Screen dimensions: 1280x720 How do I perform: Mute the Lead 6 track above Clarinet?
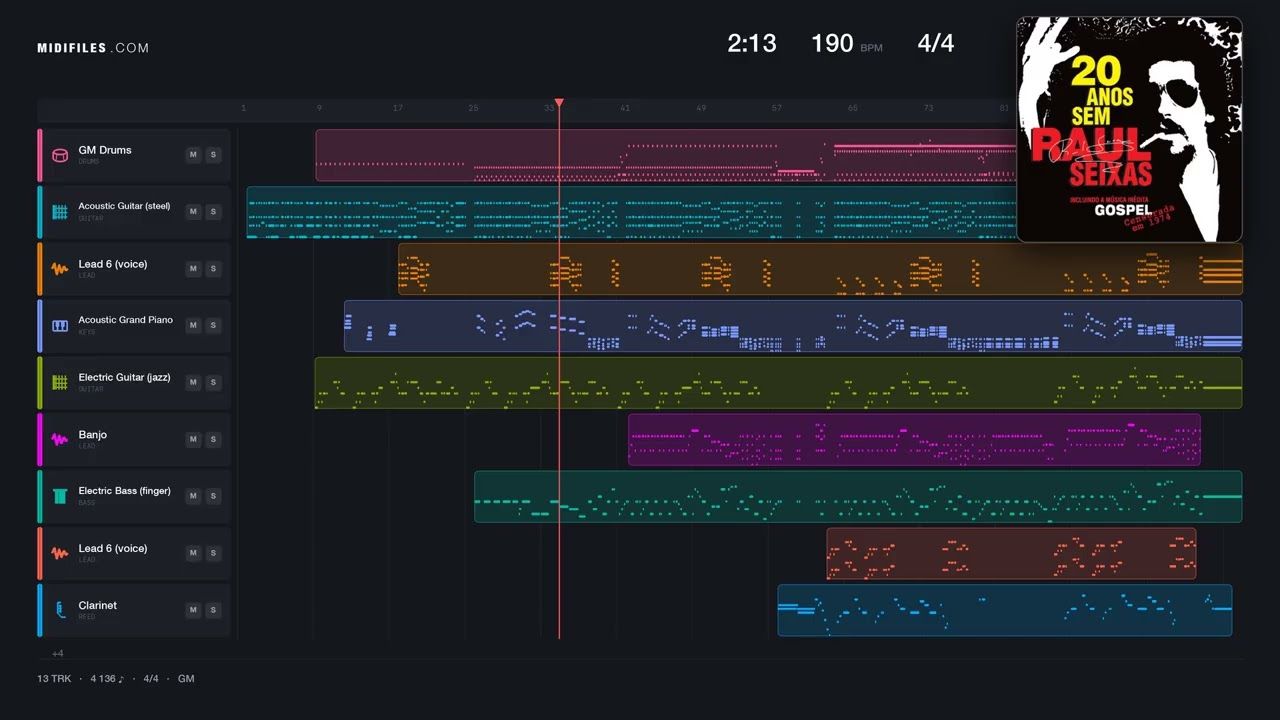pos(193,554)
